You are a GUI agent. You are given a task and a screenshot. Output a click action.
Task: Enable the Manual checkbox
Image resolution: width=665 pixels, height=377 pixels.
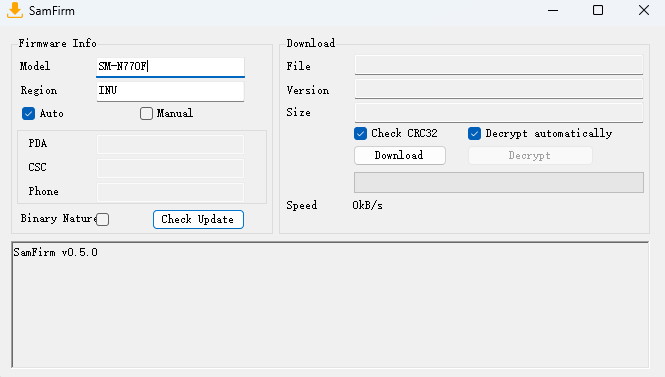(146, 113)
